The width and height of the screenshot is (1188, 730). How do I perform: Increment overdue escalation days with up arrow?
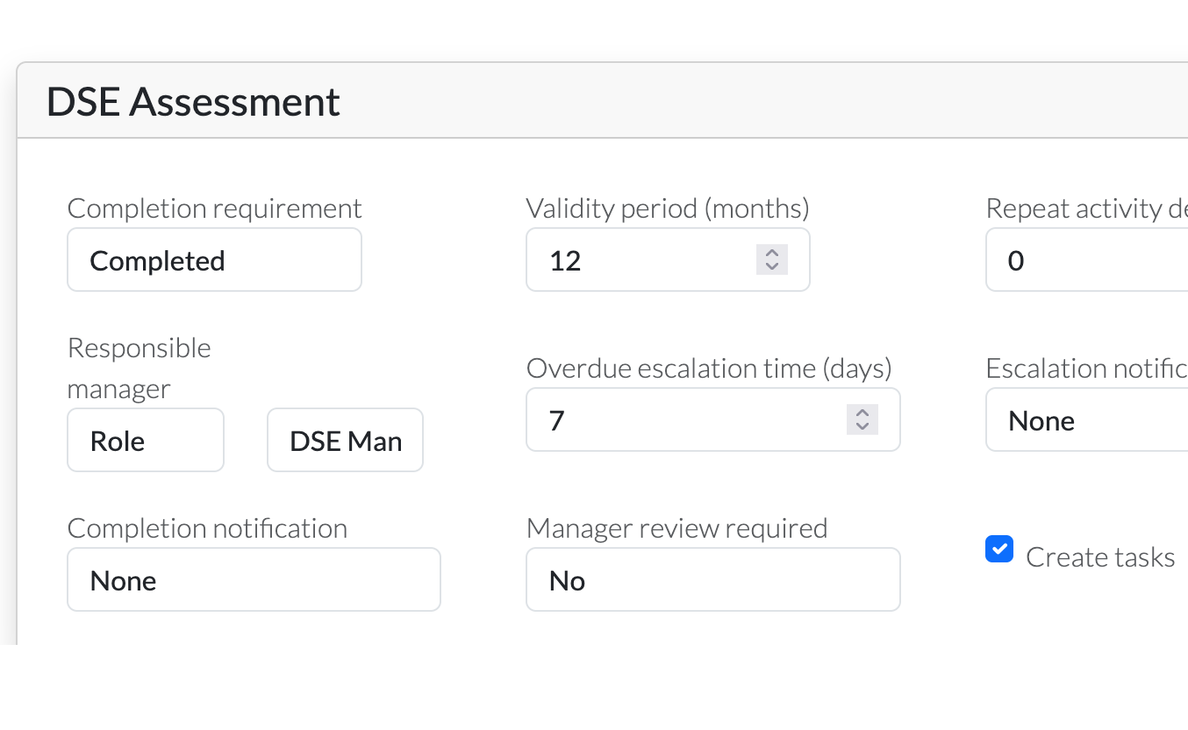pos(862,413)
